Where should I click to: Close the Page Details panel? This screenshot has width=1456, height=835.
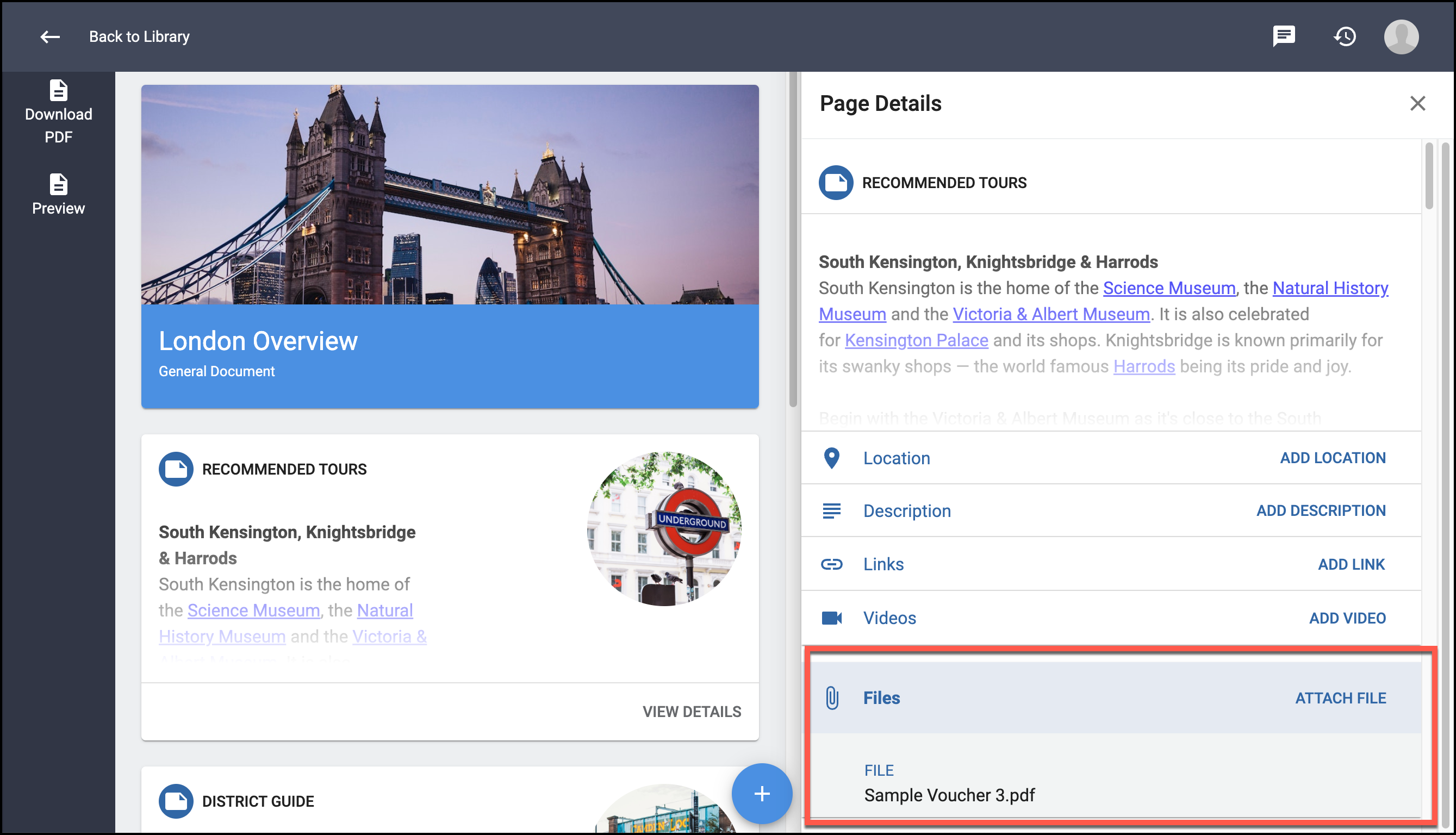(x=1417, y=104)
